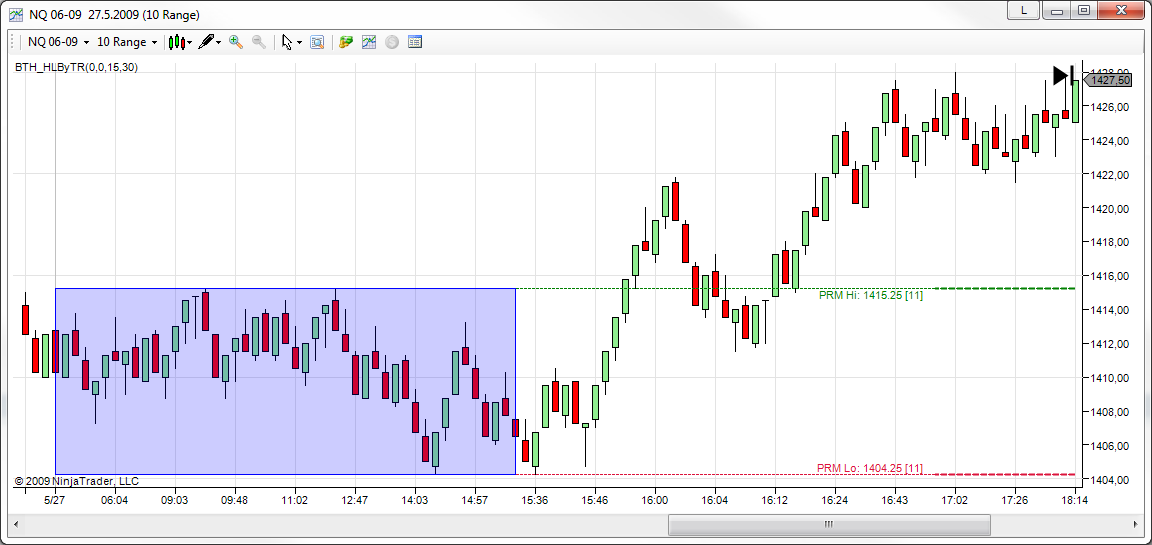
Task: Click the 5/27 date label on time axis
Action: pyautogui.click(x=54, y=500)
